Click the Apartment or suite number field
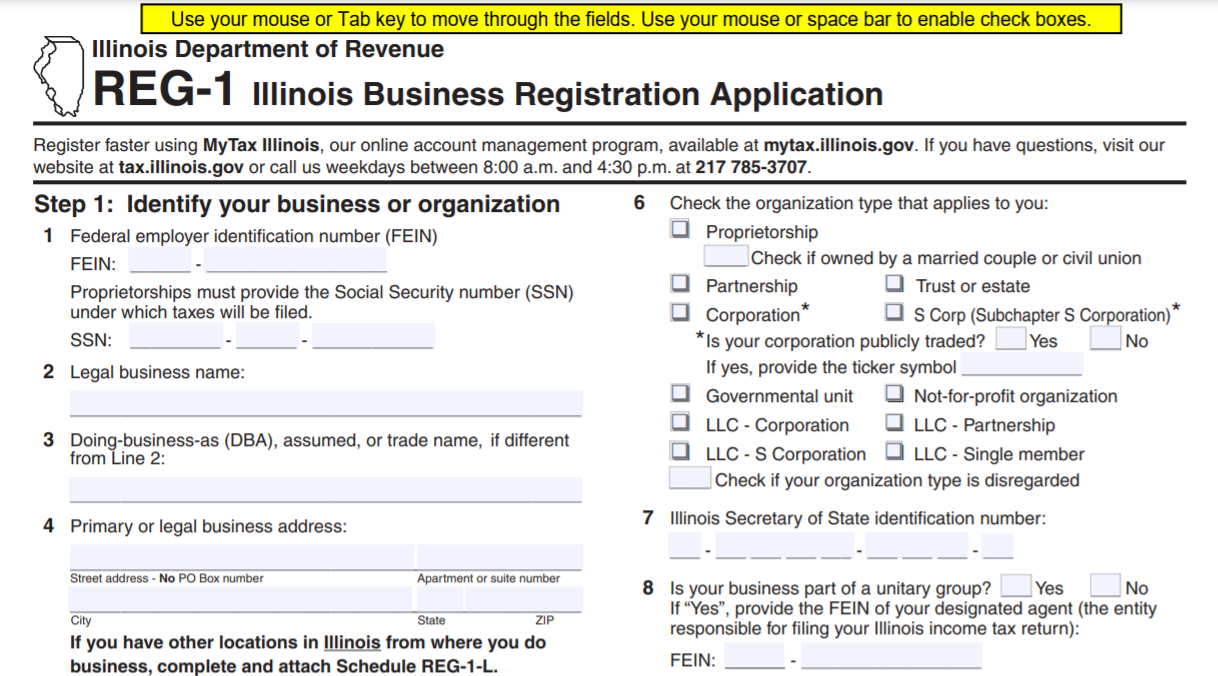 tap(500, 557)
